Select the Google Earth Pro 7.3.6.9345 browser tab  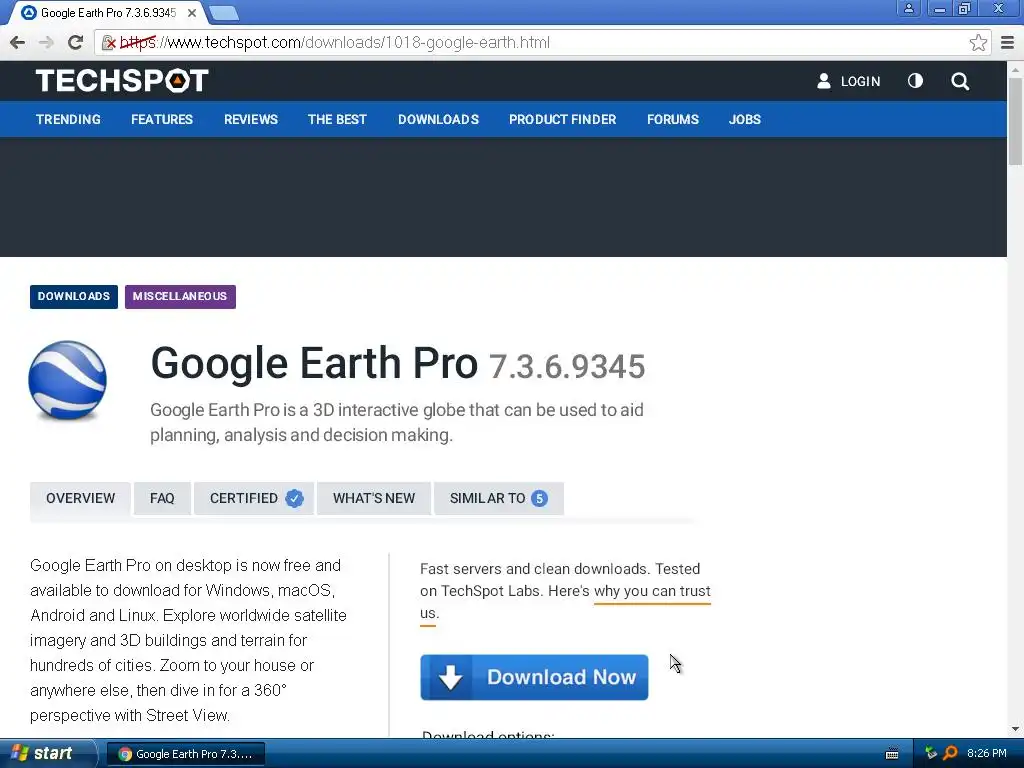pyautogui.click(x=108, y=12)
